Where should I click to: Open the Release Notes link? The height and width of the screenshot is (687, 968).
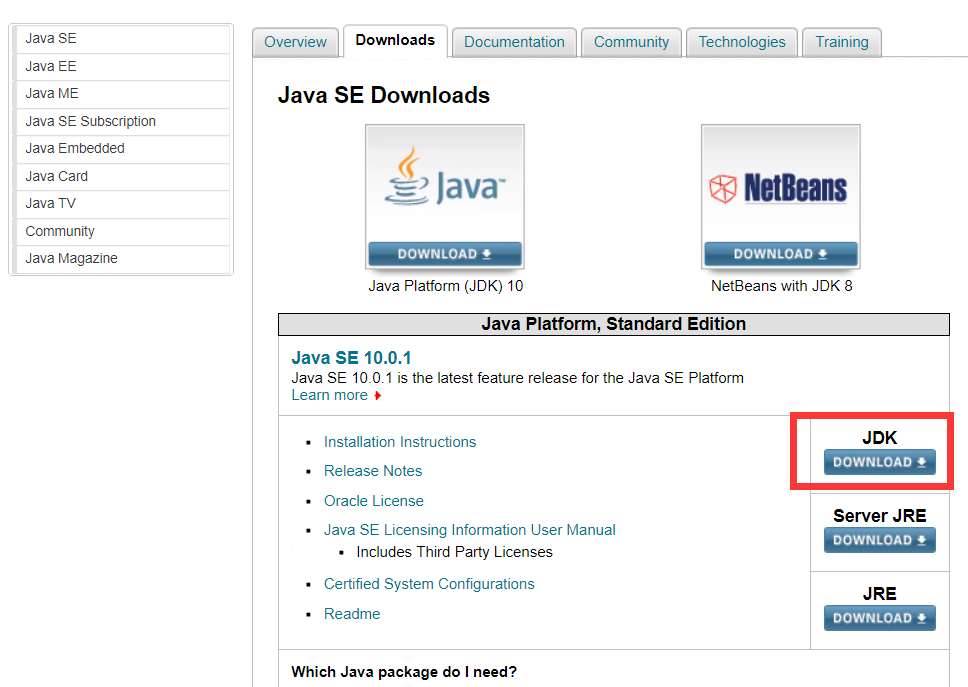[x=373, y=471]
